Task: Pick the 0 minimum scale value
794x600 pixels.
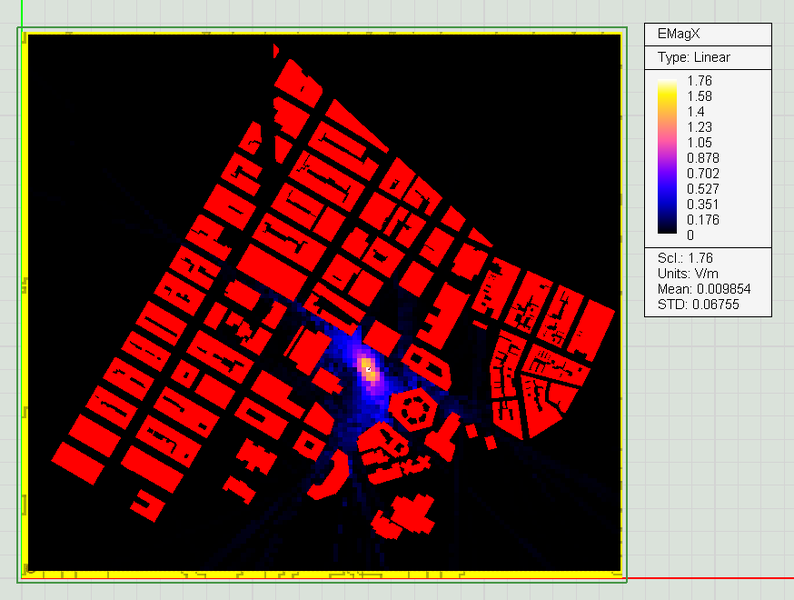Action: click(x=690, y=235)
